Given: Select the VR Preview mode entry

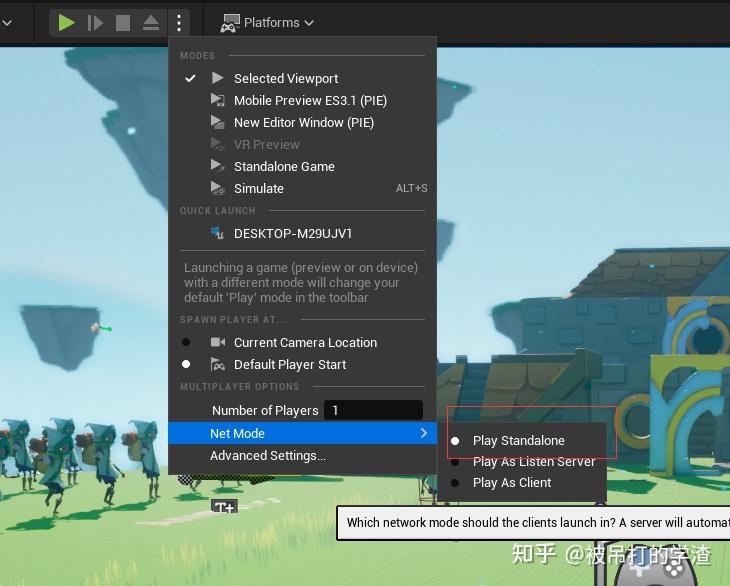Looking at the screenshot, I should 303,144.
